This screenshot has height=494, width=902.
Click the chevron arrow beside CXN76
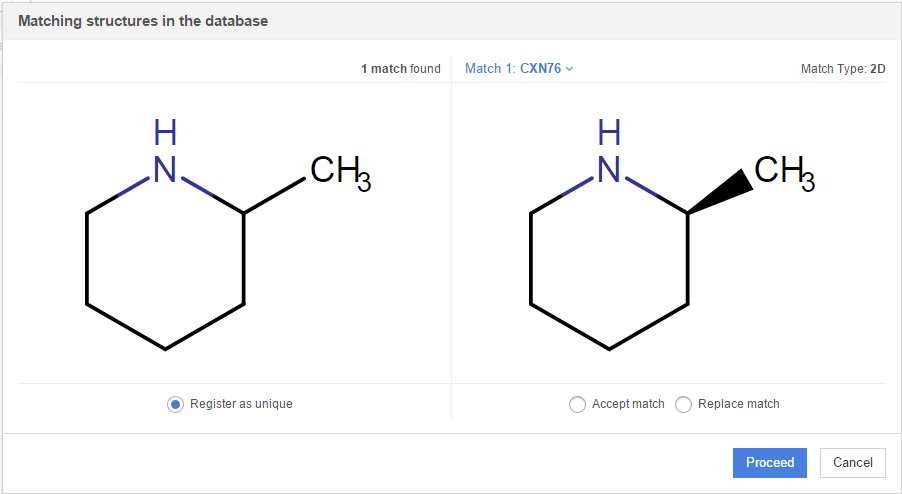click(x=570, y=69)
